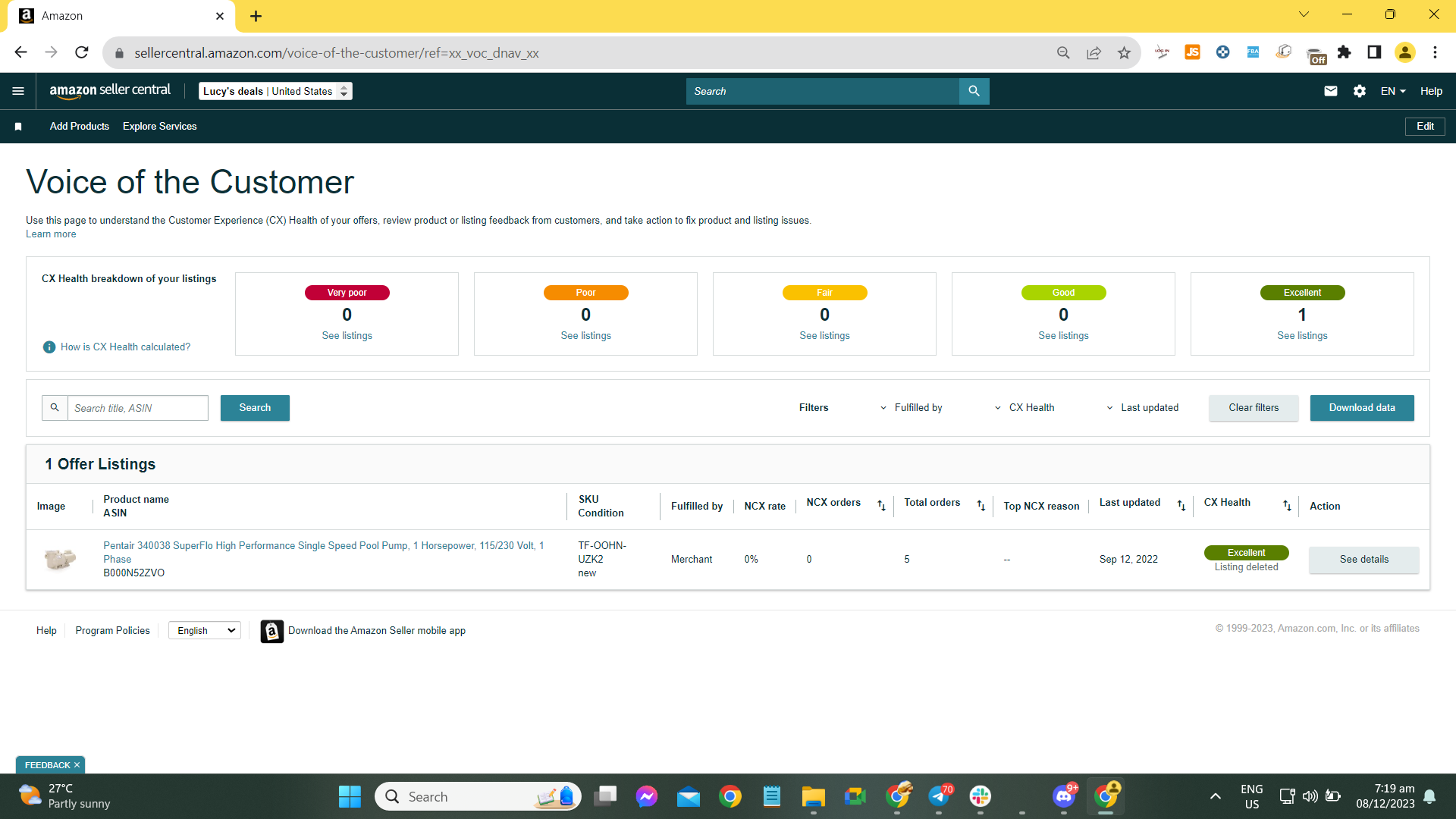Open Program Policies footer link
1456x819 pixels.
point(113,631)
